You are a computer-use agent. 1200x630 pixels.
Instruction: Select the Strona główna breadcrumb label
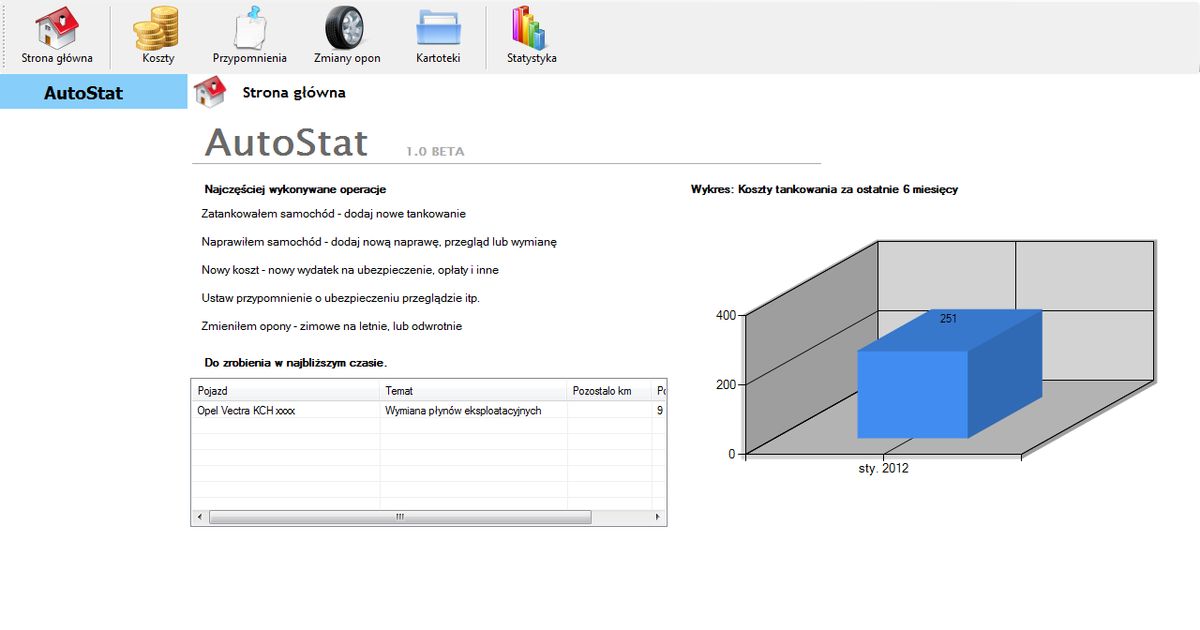point(291,92)
